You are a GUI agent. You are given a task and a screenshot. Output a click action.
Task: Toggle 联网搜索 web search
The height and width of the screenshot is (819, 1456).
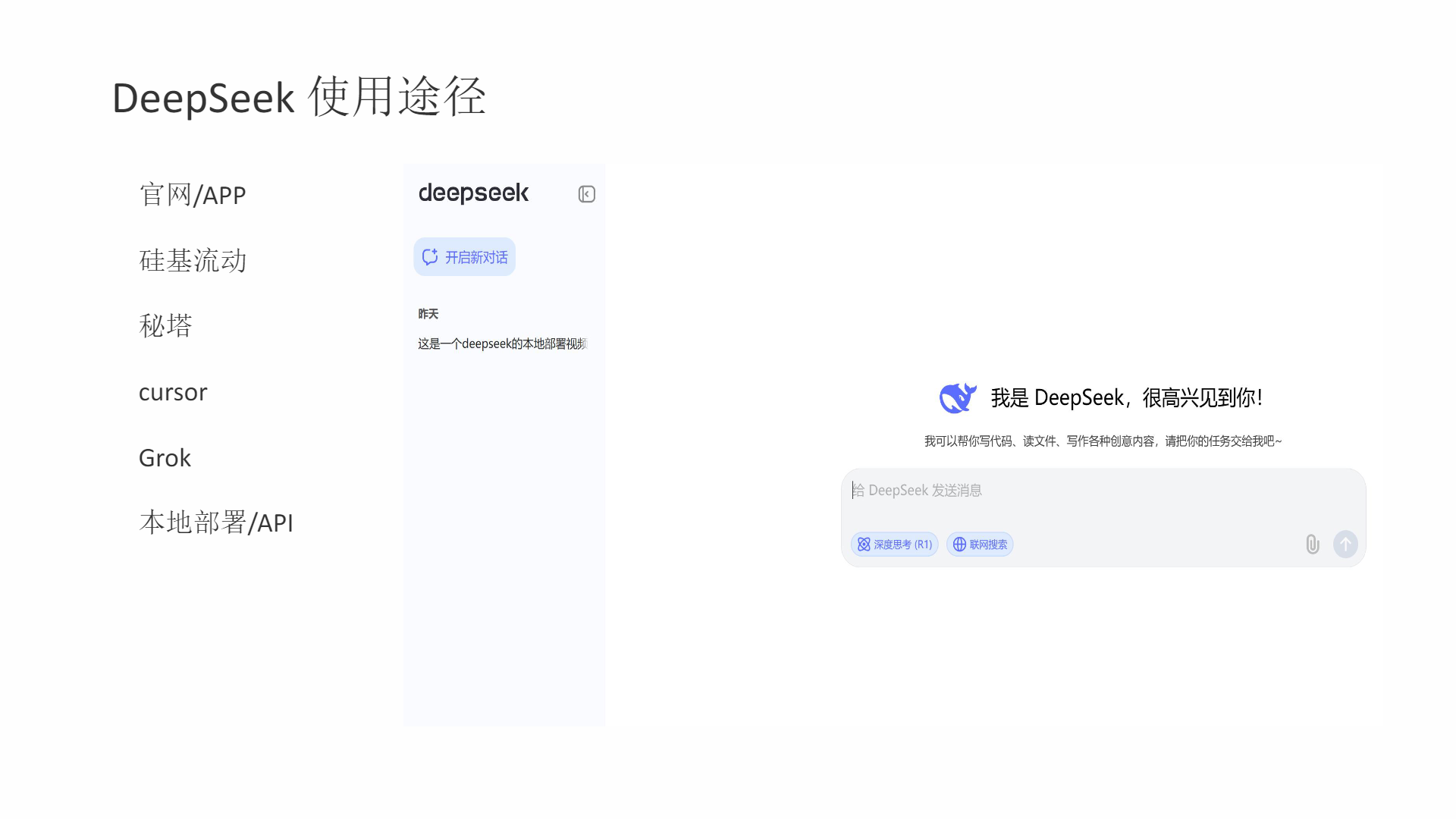tap(980, 544)
